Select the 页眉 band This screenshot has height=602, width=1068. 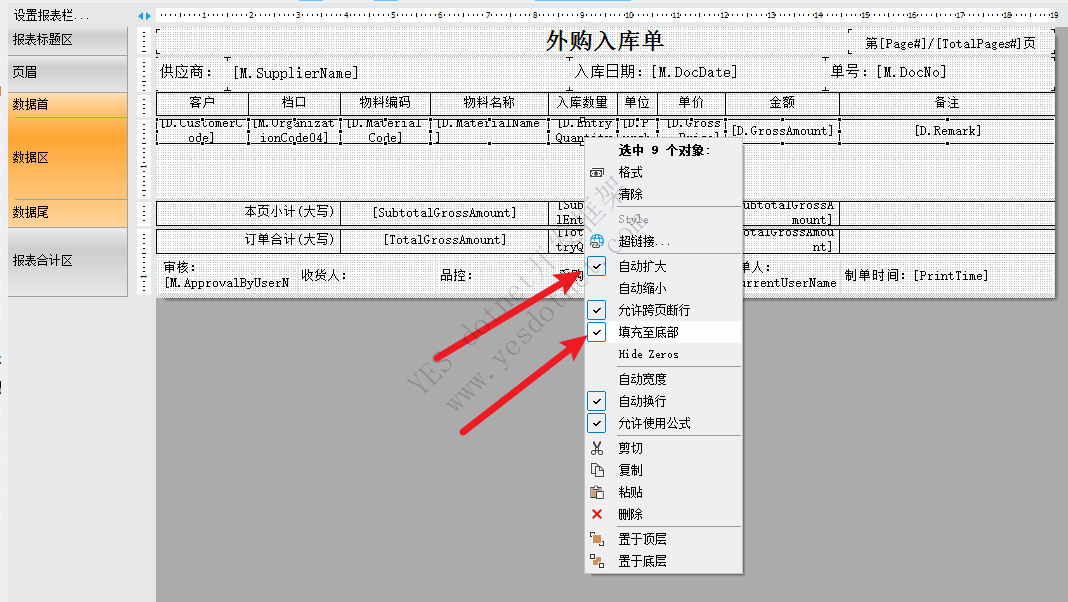click(x=67, y=73)
